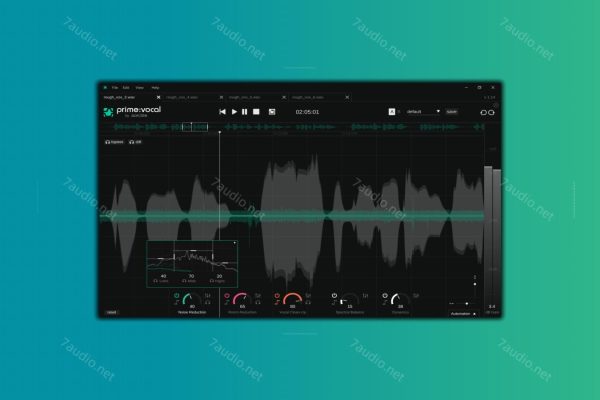Close the first (active) file tab
Screen dimensions: 600x400
point(158,98)
